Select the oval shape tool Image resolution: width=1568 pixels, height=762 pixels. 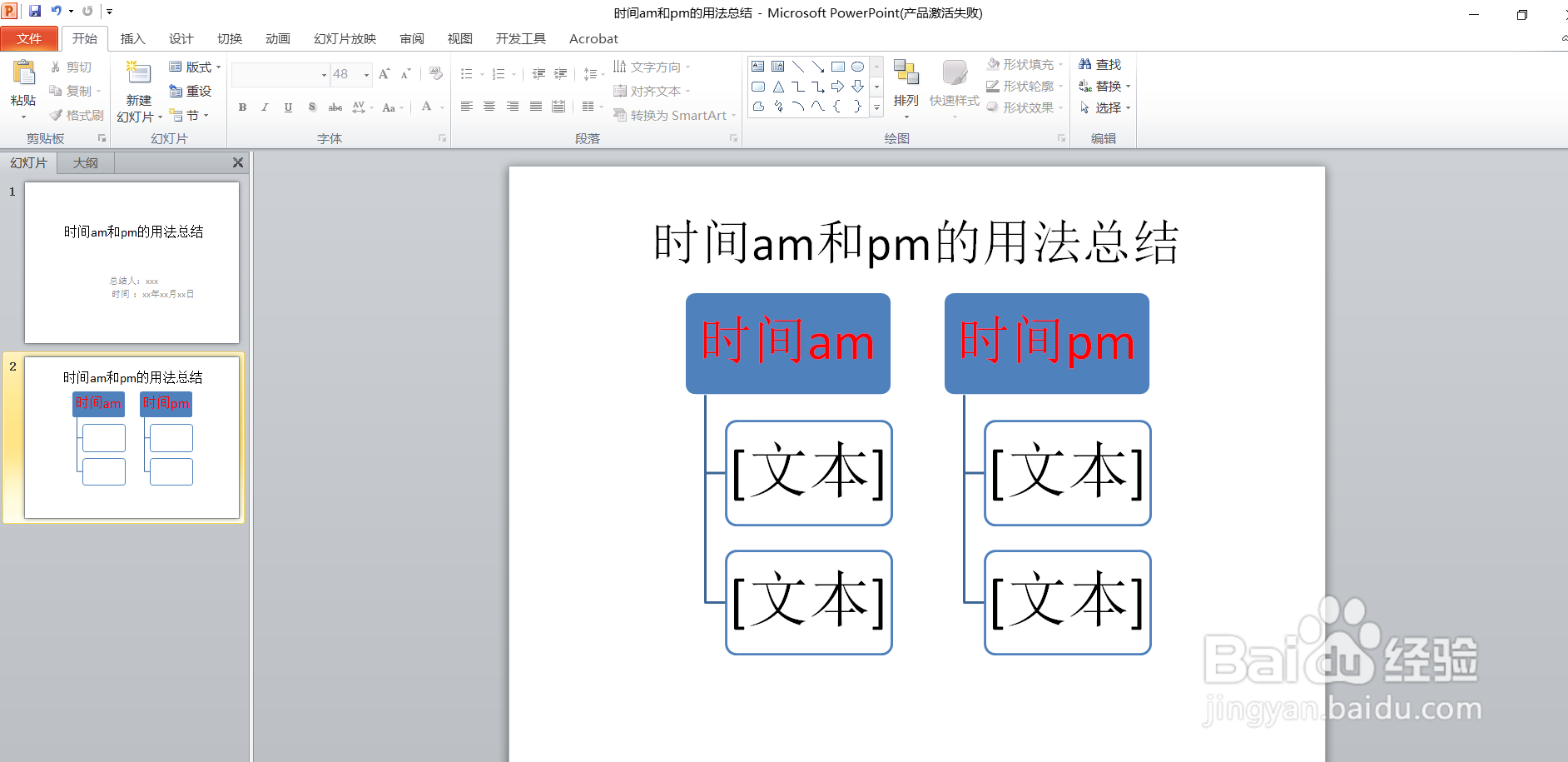click(x=857, y=66)
